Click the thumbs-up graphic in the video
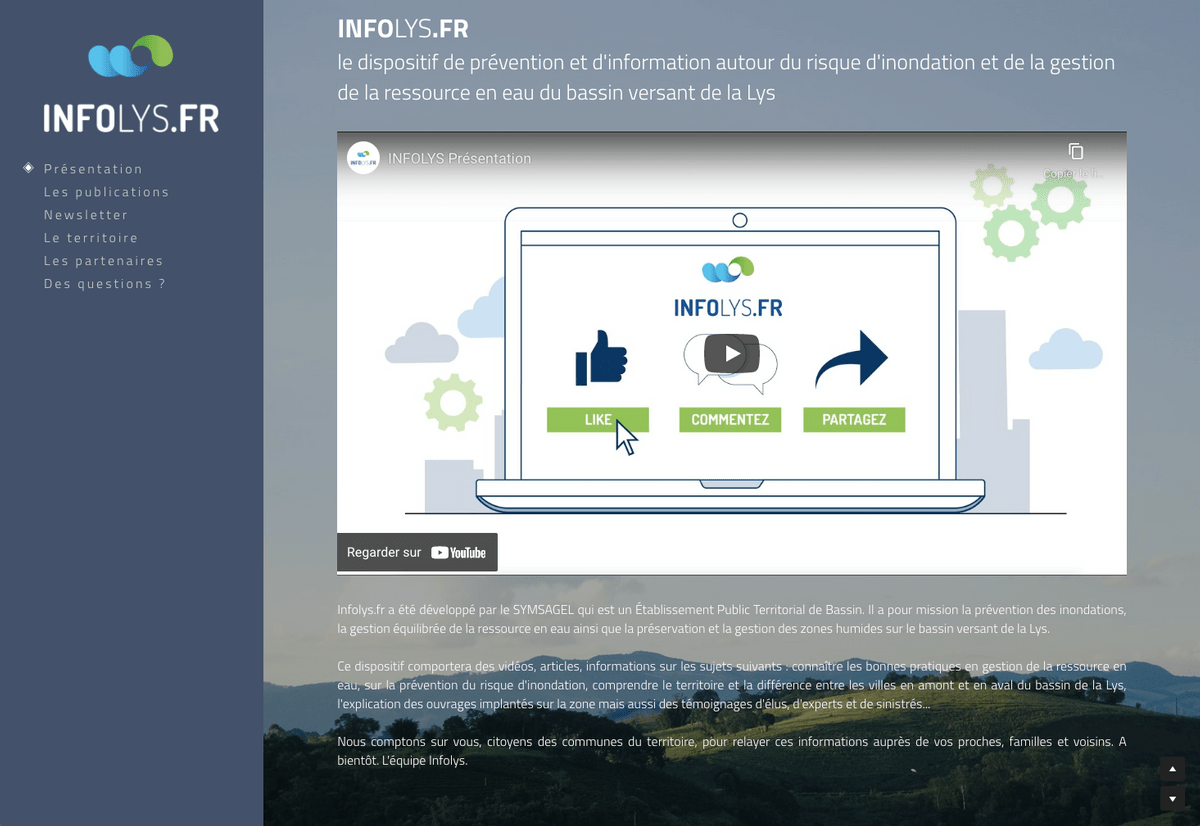This screenshot has height=826, width=1200. [601, 359]
